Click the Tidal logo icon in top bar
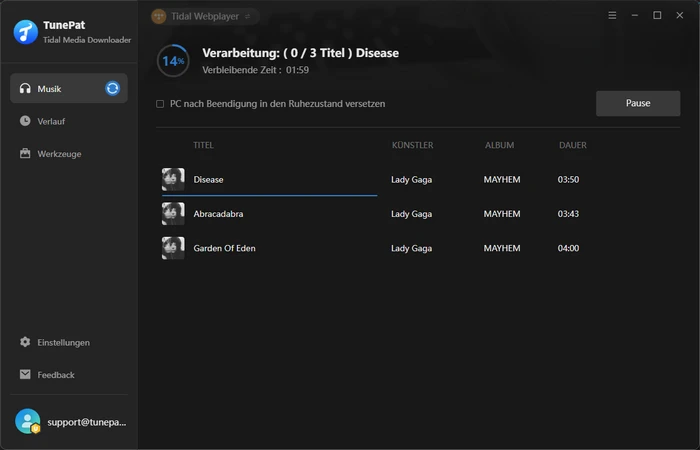This screenshot has height=450, width=700. coord(158,17)
